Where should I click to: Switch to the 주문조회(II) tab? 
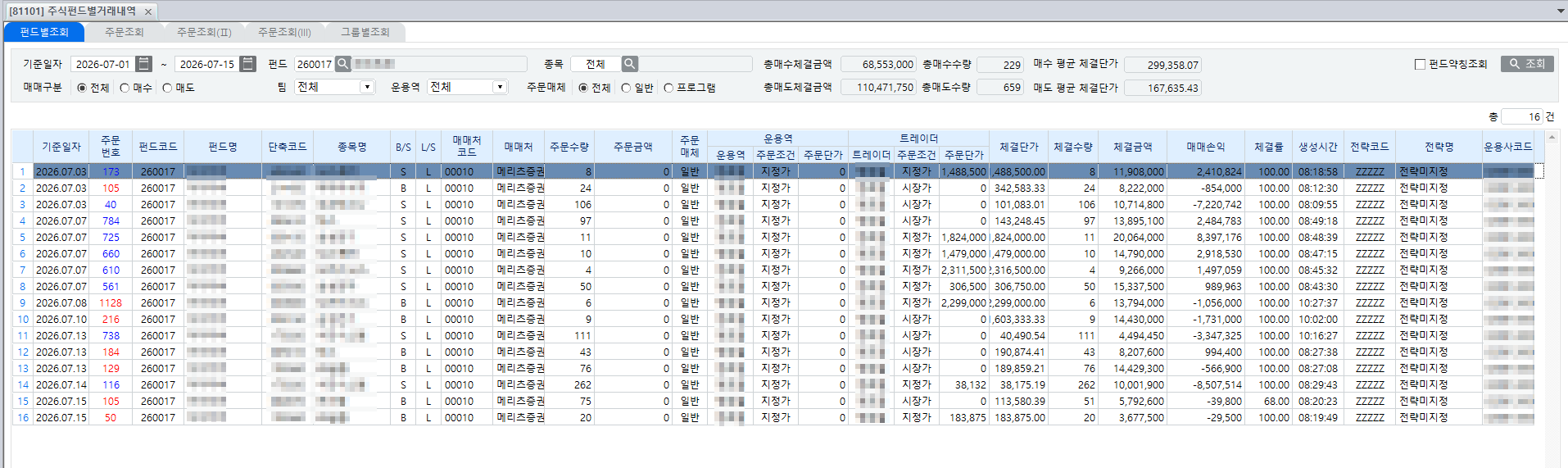click(x=204, y=32)
